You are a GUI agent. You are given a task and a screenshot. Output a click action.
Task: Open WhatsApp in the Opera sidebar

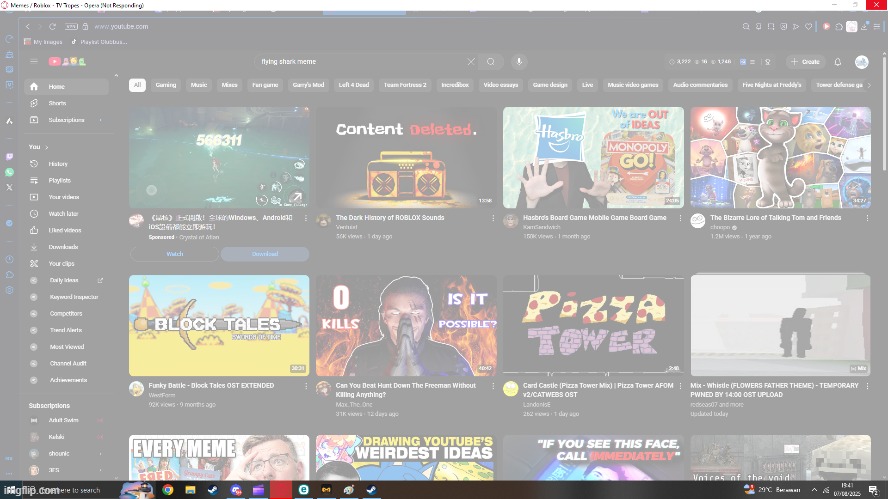point(9,172)
